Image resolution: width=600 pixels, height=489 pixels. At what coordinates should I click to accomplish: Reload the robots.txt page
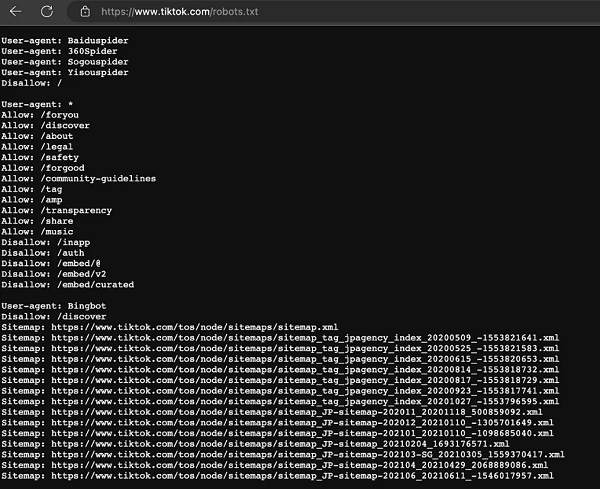click(47, 11)
